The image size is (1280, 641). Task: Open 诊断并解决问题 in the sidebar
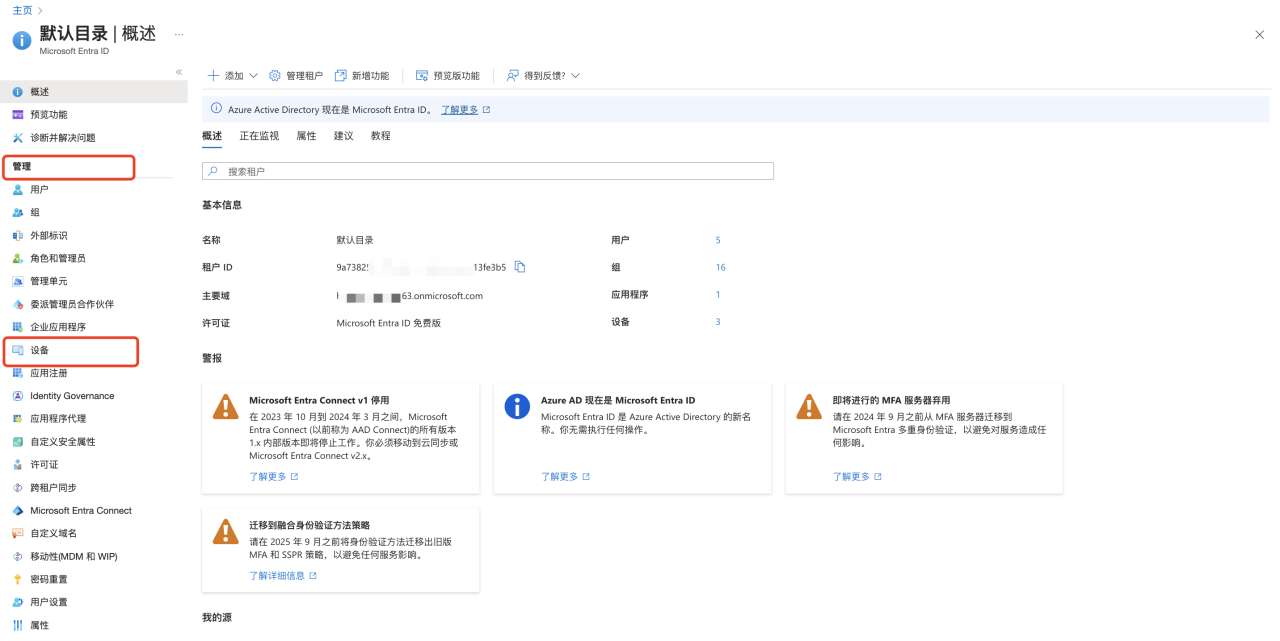(x=62, y=138)
